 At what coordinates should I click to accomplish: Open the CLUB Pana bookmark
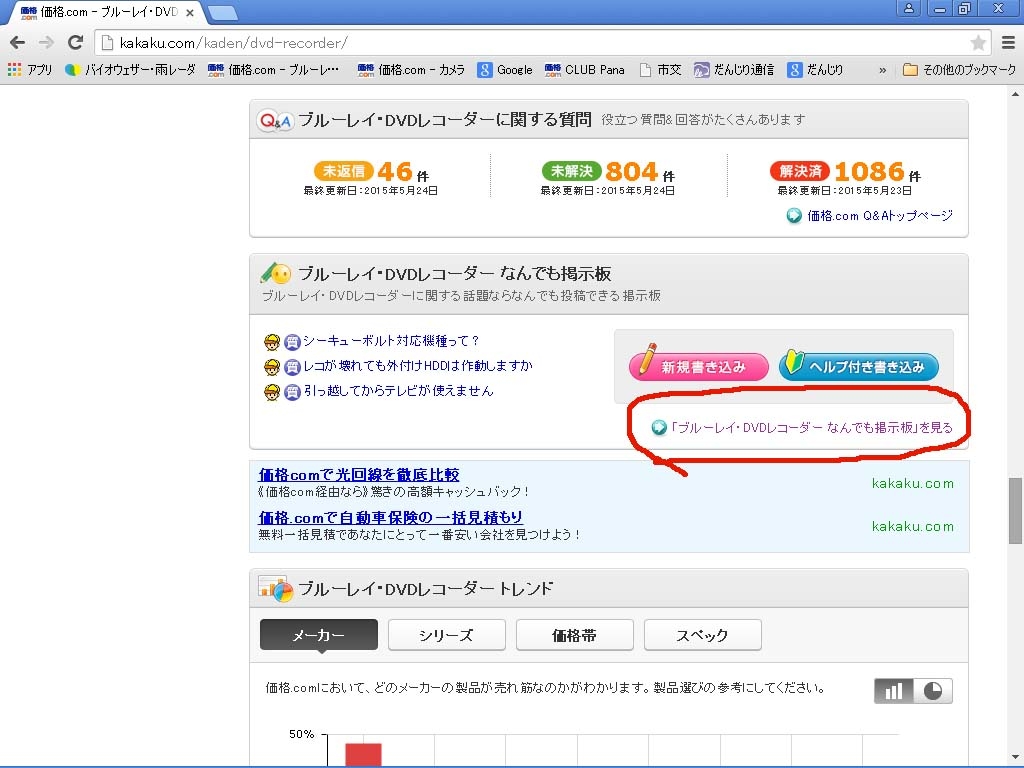coord(584,69)
